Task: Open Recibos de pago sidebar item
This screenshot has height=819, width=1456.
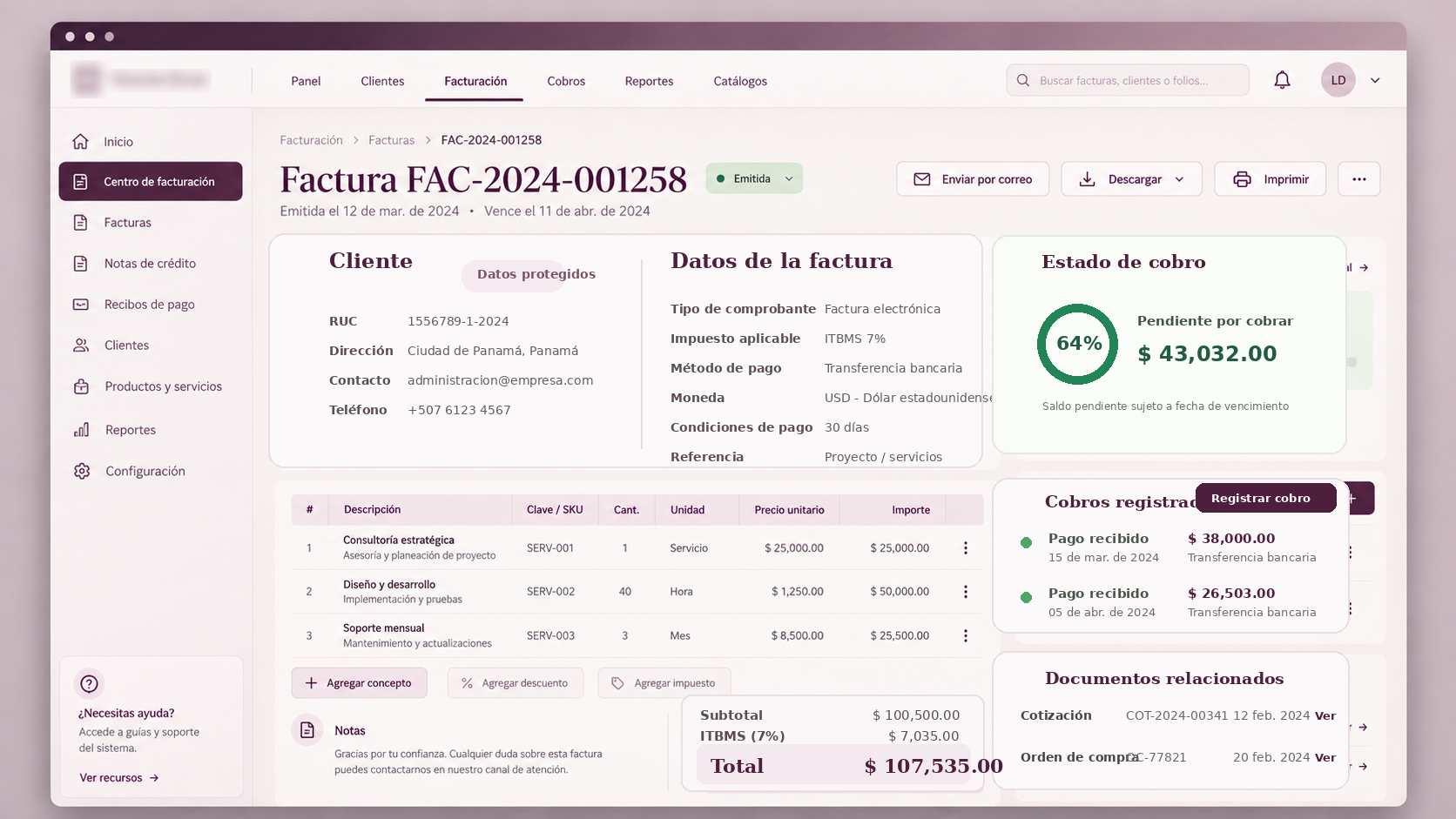Action: 150,304
